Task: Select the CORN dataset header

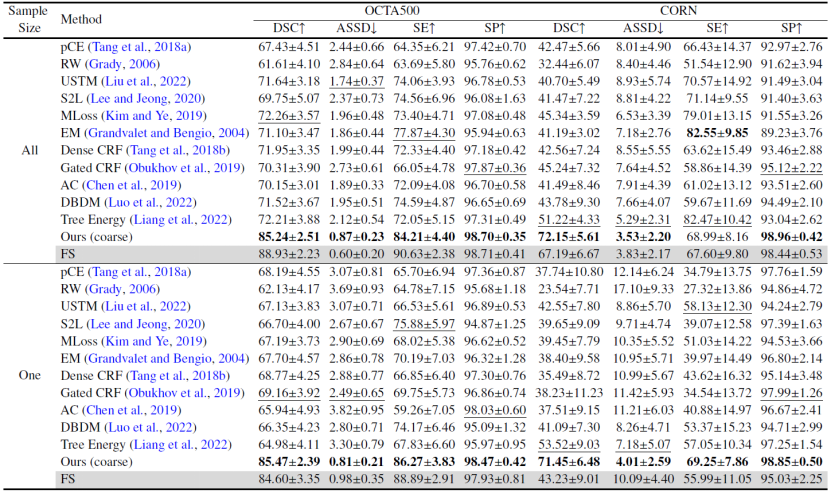Action: (x=678, y=11)
